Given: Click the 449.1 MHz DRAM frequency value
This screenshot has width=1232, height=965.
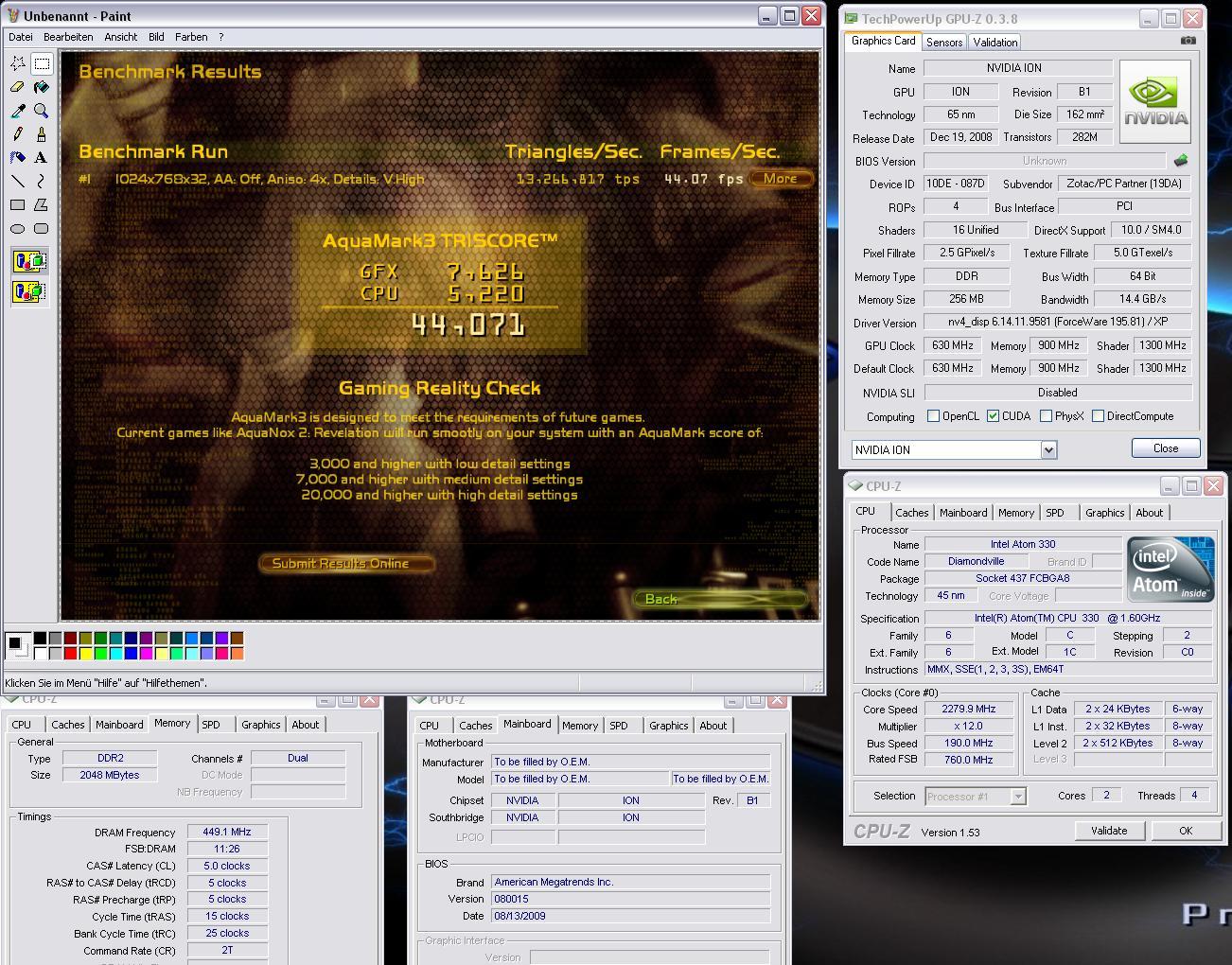Looking at the screenshot, I should (x=227, y=833).
